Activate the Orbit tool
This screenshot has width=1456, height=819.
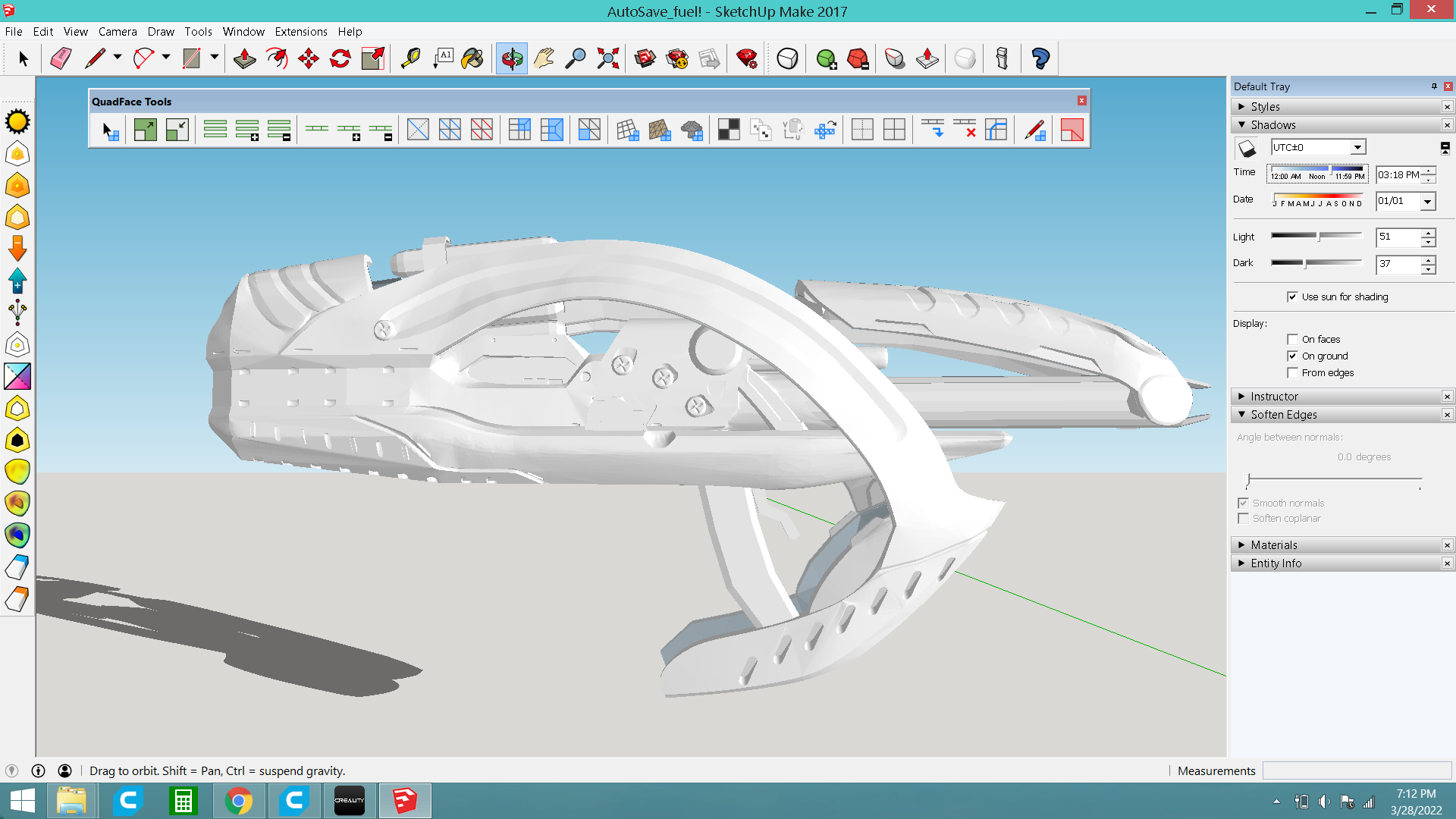tap(512, 58)
